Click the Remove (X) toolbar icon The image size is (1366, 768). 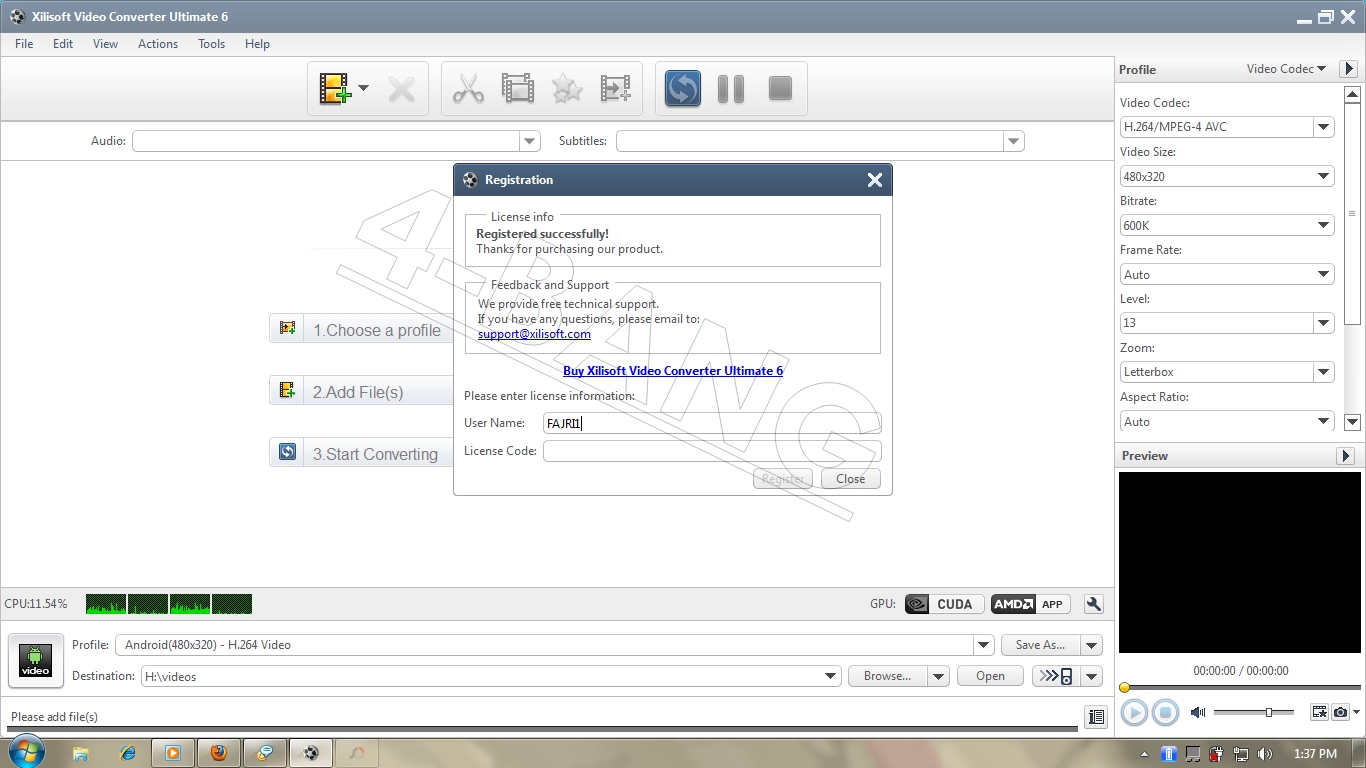(x=402, y=89)
